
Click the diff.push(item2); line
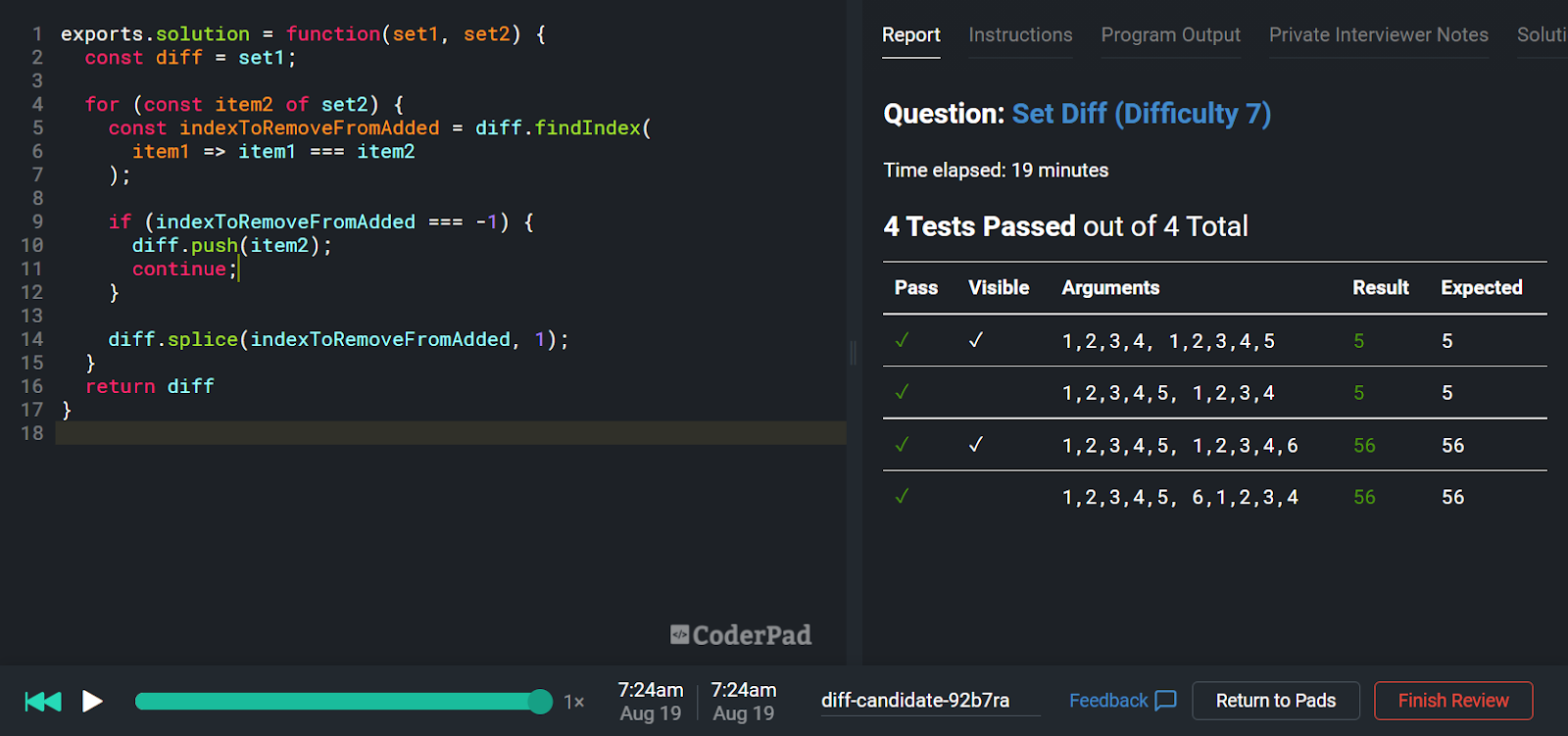pos(232,246)
